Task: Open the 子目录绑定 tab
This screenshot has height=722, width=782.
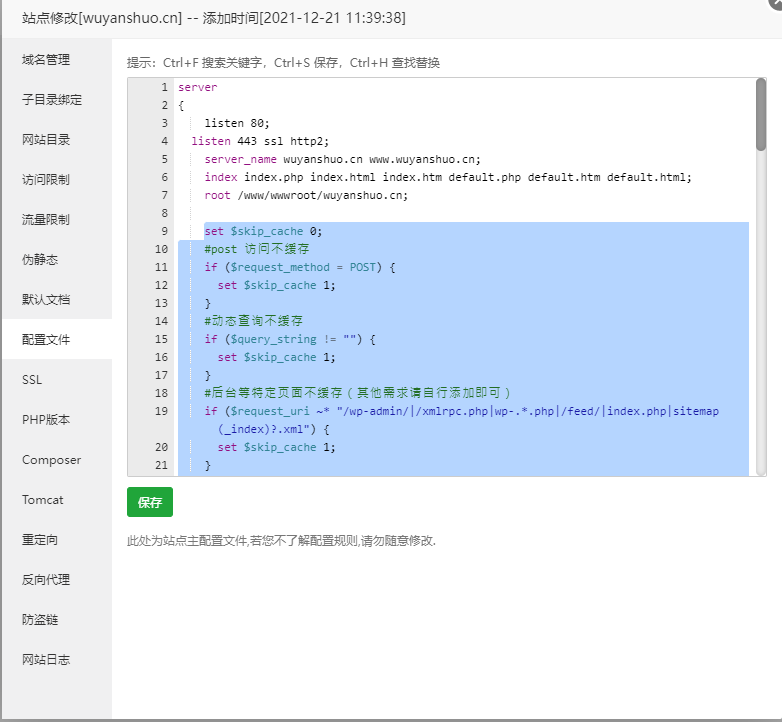Action: pos(57,100)
